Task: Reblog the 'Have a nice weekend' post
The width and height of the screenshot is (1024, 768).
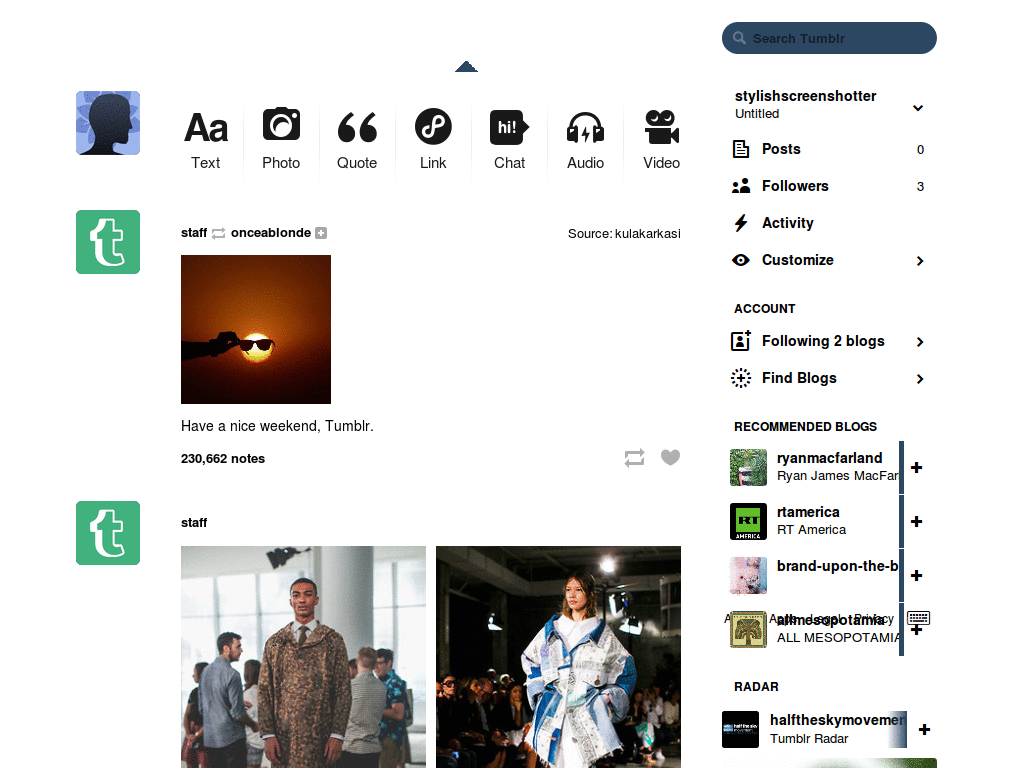Action: [x=634, y=458]
